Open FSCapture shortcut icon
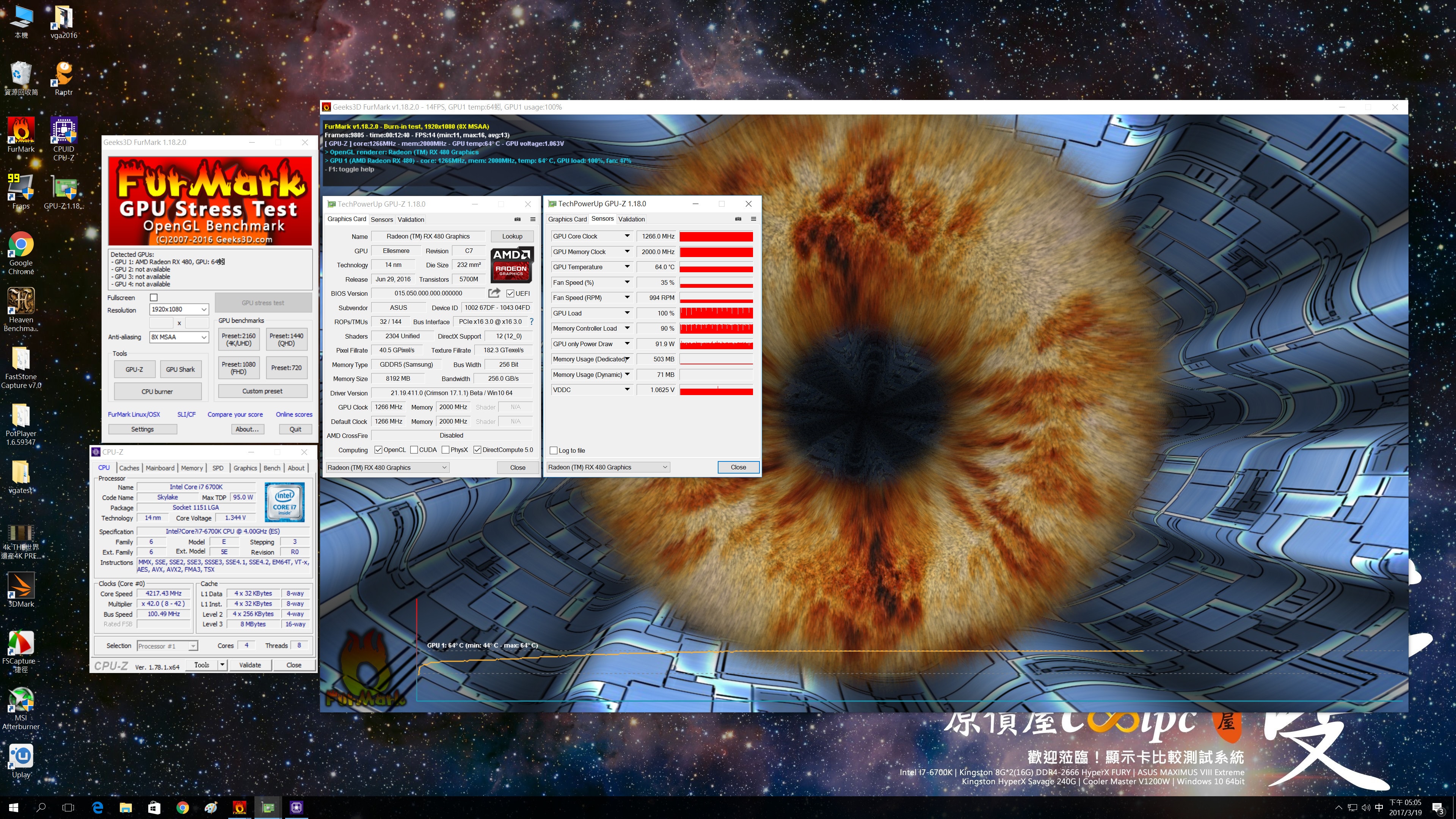This screenshot has height=819, width=1456. (x=21, y=651)
